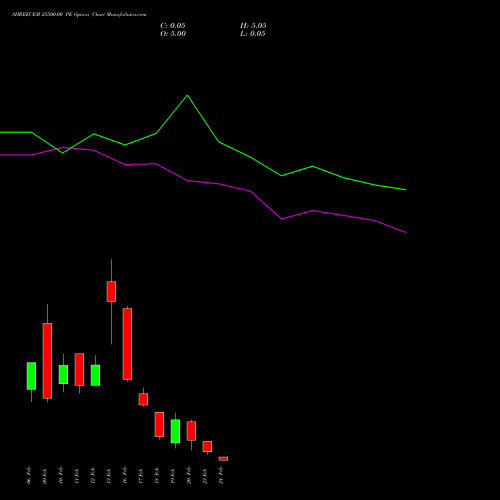
Task: Select the red candlestick above 11 Feb
Action: [x=79, y=369]
